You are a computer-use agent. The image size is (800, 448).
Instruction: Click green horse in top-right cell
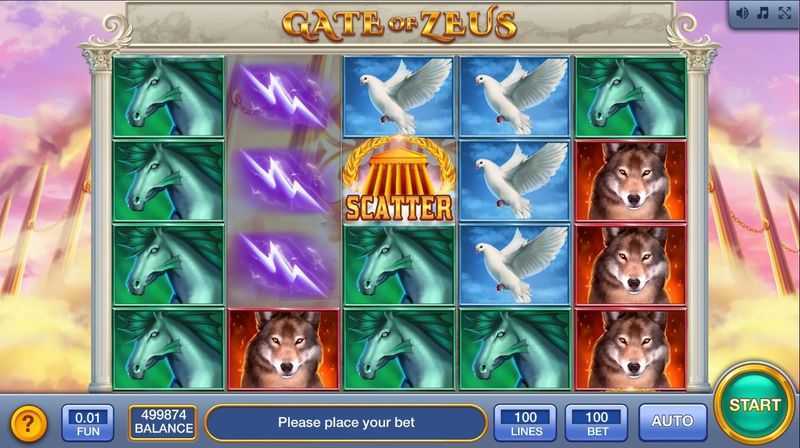[631, 96]
